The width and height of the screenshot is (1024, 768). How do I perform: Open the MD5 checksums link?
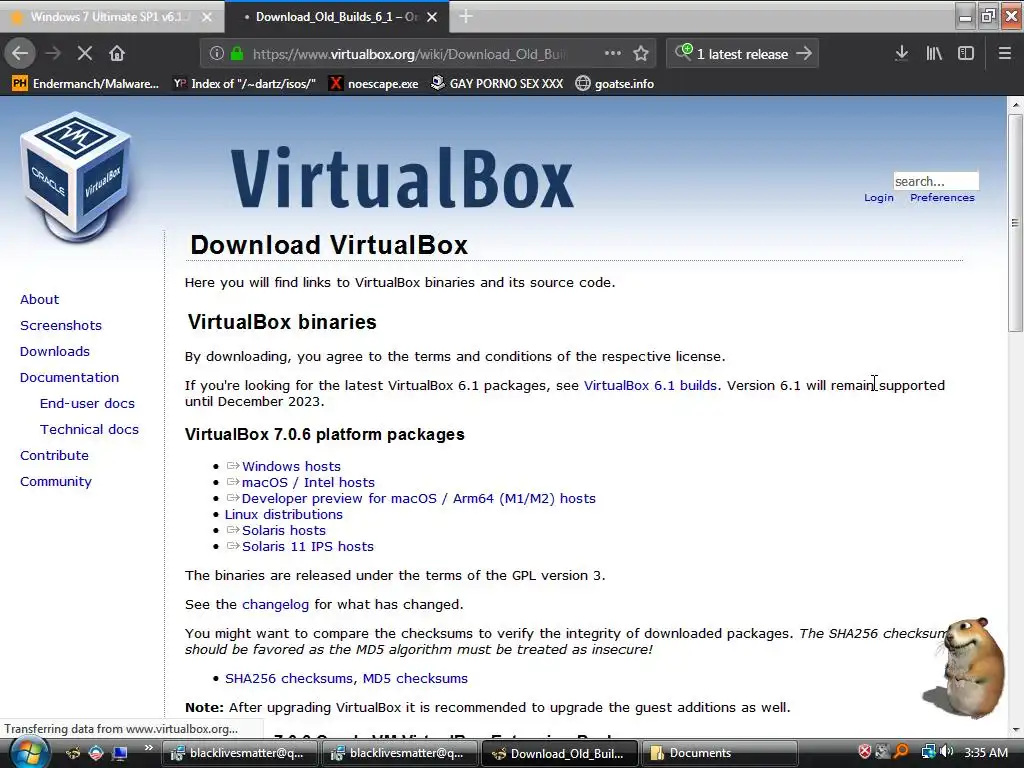(415, 678)
